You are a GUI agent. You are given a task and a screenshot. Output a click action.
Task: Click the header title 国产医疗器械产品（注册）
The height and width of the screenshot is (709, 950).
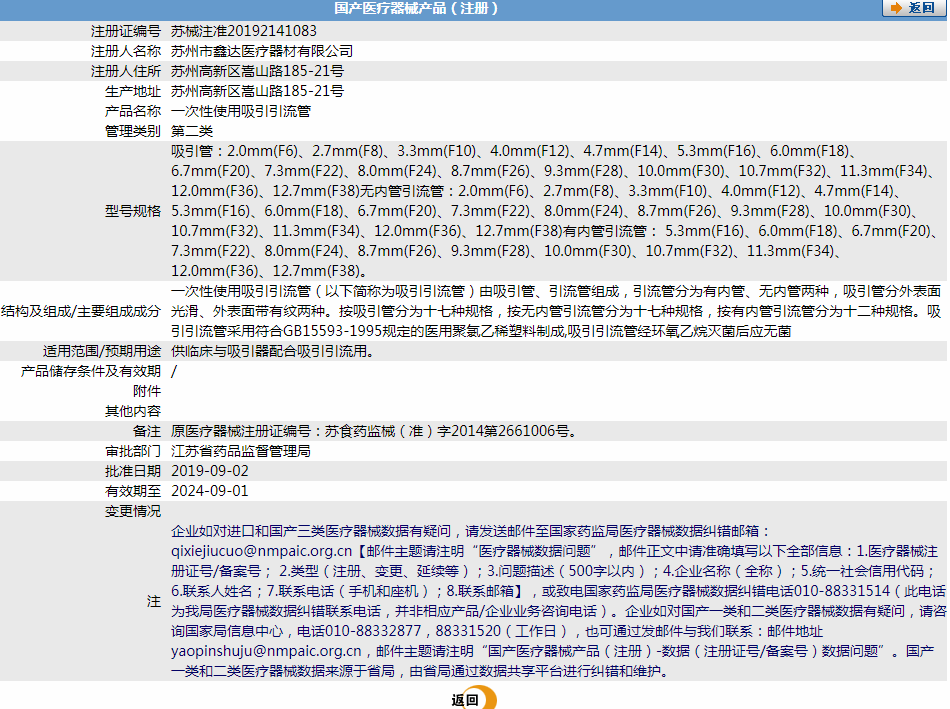[416, 8]
